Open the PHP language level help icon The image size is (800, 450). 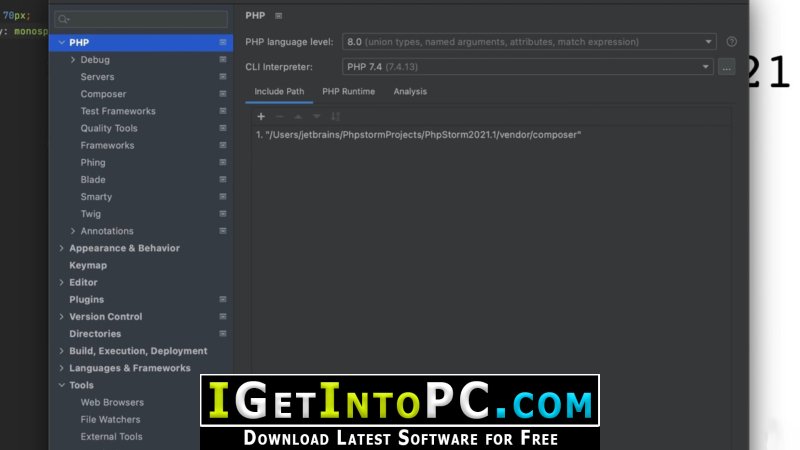pos(732,42)
